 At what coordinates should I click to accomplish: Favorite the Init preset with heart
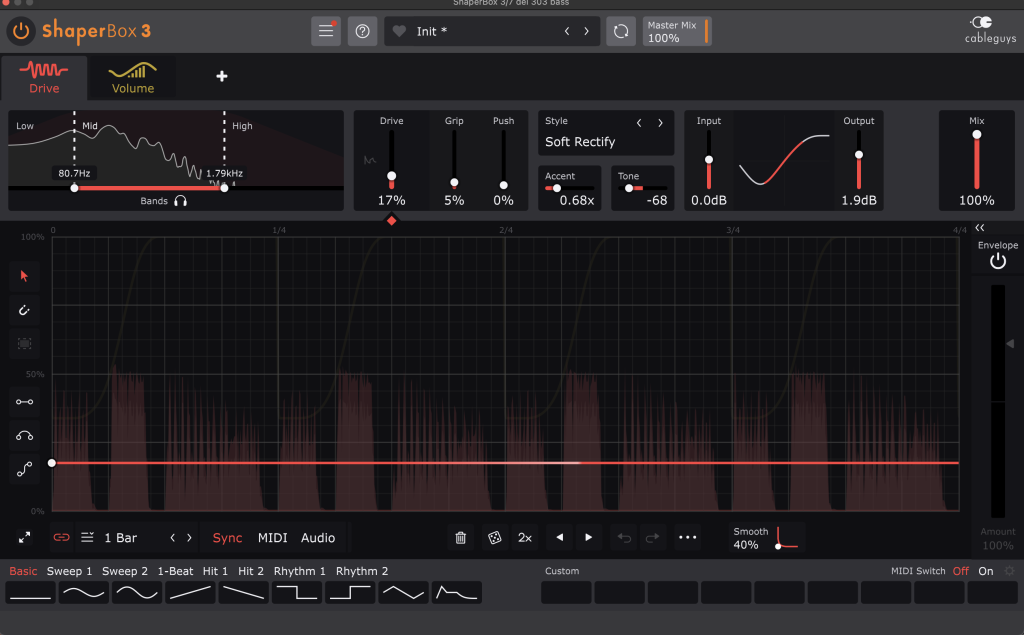point(399,31)
